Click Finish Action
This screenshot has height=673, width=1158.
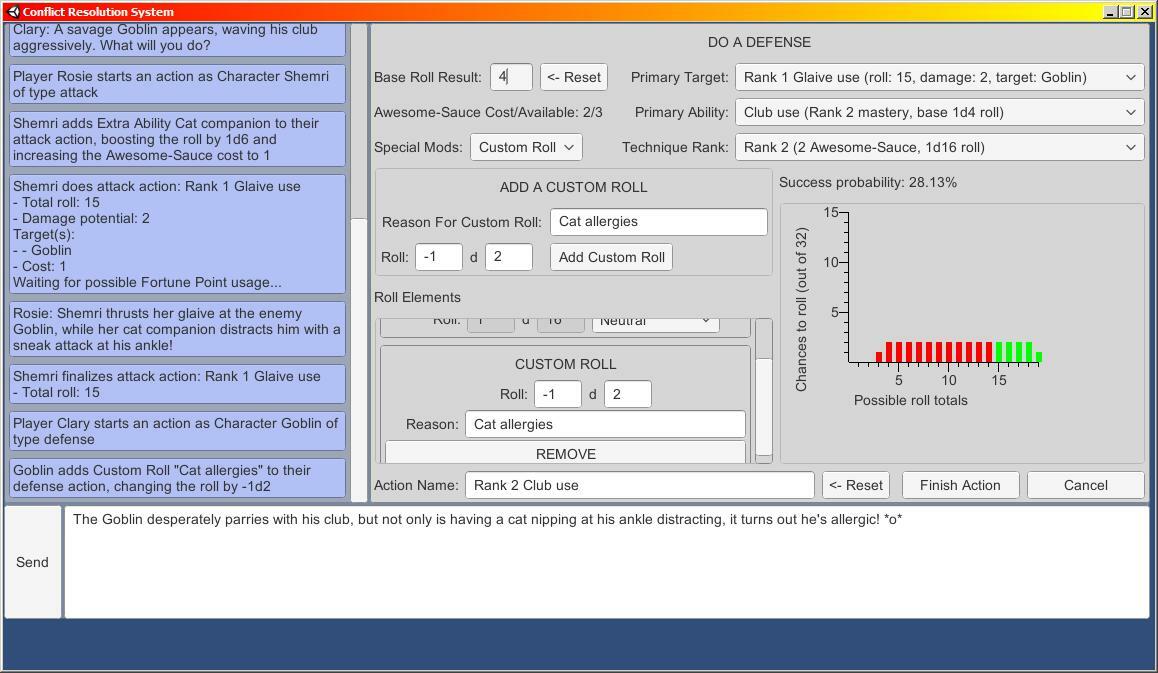pos(959,485)
